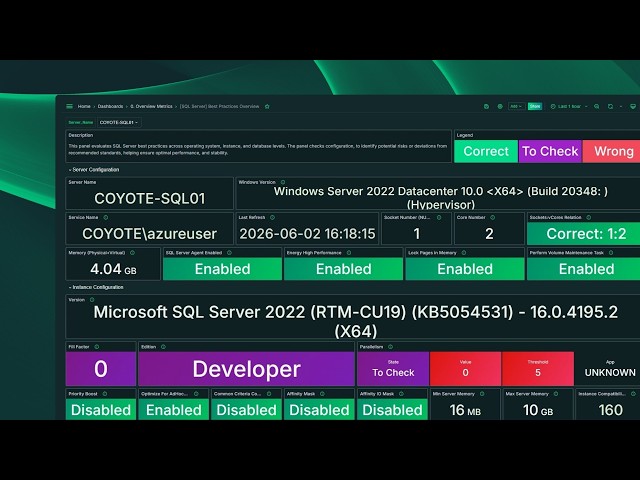Open the hamburger navigation menu
This screenshot has width=640, height=480.
69,107
